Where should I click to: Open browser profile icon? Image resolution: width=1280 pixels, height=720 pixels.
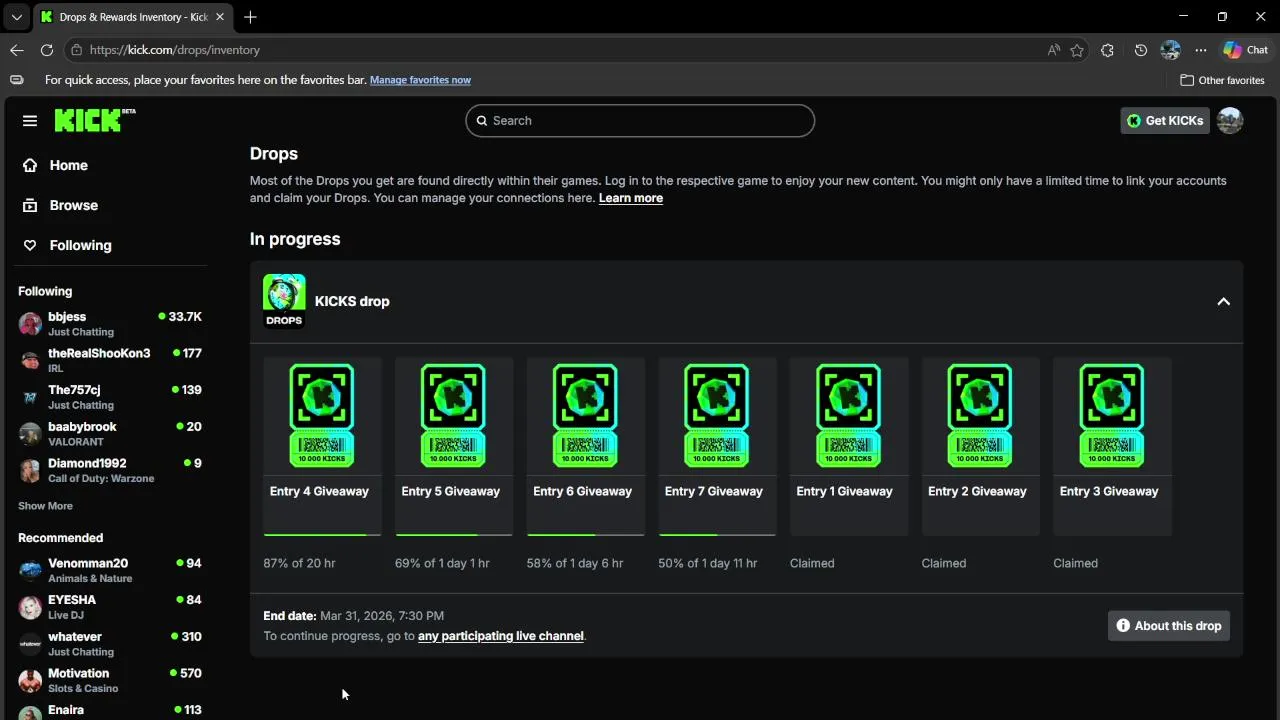1171,50
